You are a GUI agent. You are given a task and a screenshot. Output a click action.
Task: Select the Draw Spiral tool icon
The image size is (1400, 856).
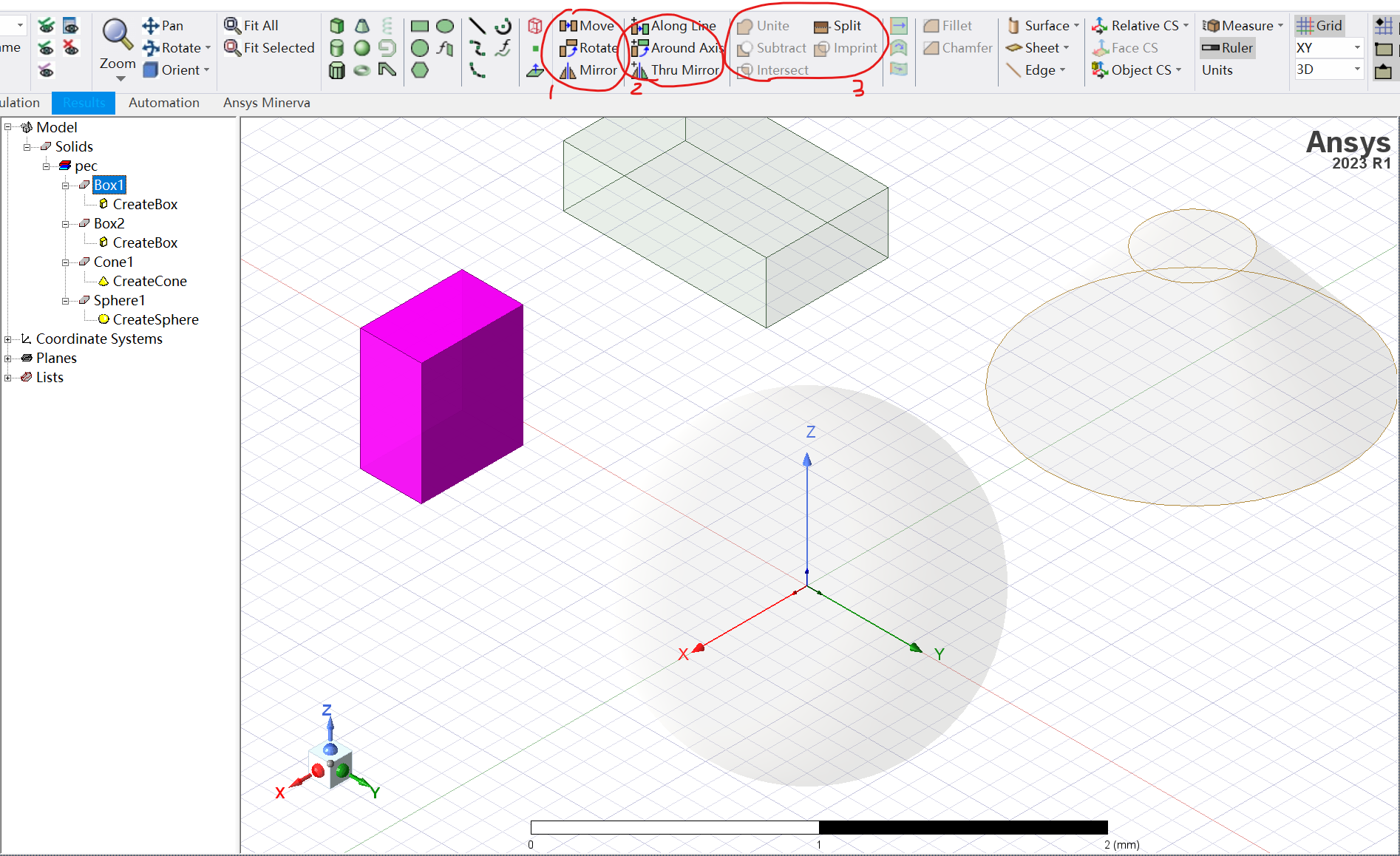point(387,48)
